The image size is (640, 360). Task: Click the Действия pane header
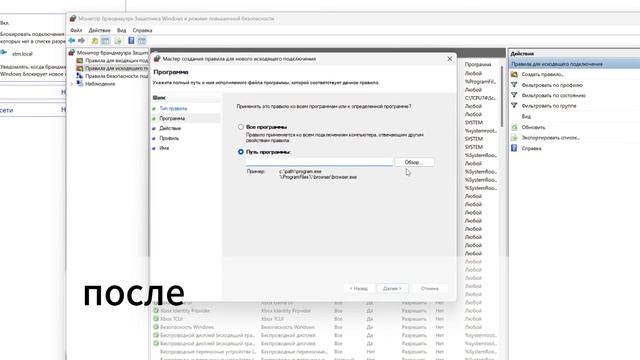click(x=522, y=53)
